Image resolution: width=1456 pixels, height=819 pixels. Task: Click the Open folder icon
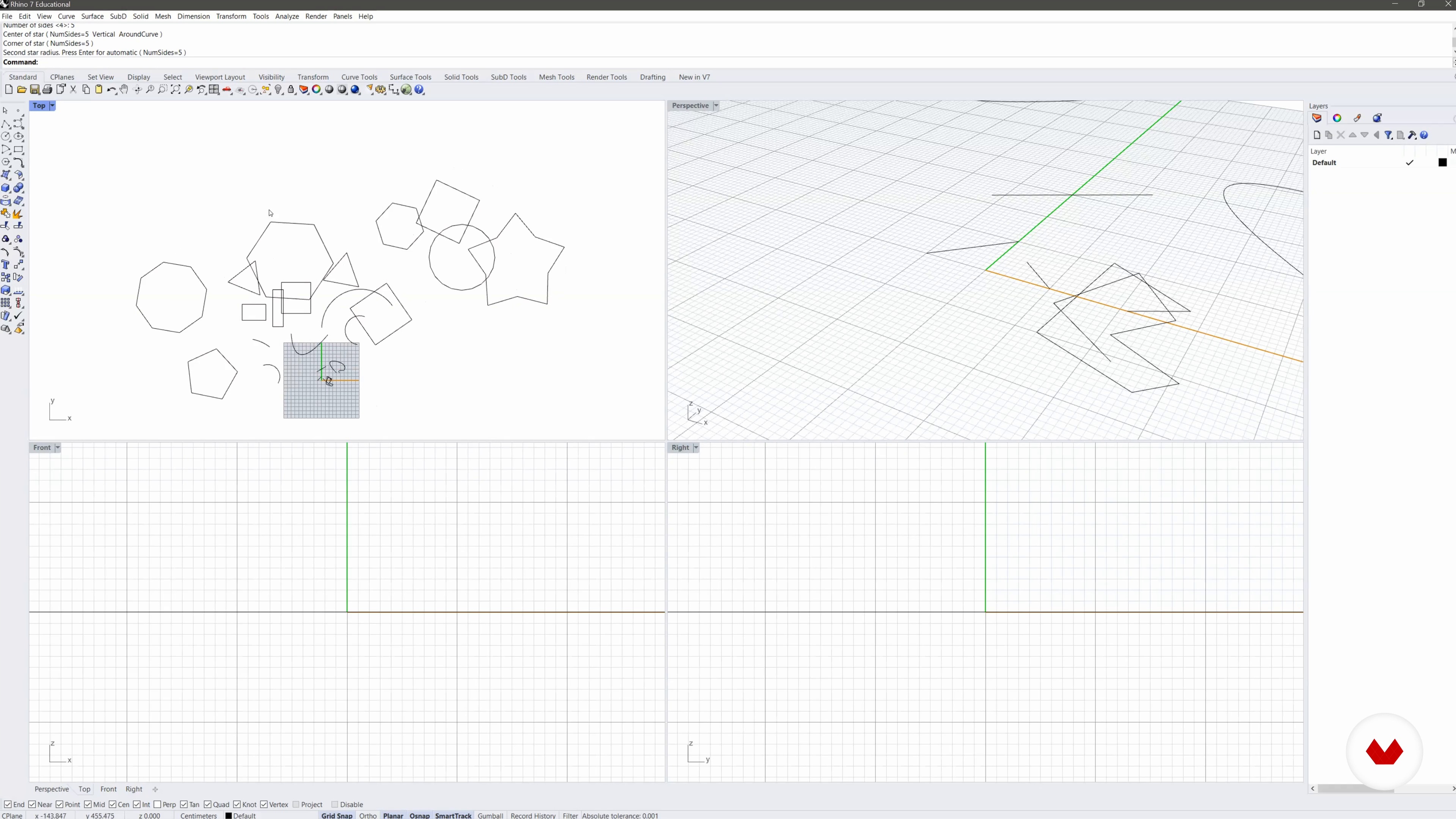[x=22, y=89]
